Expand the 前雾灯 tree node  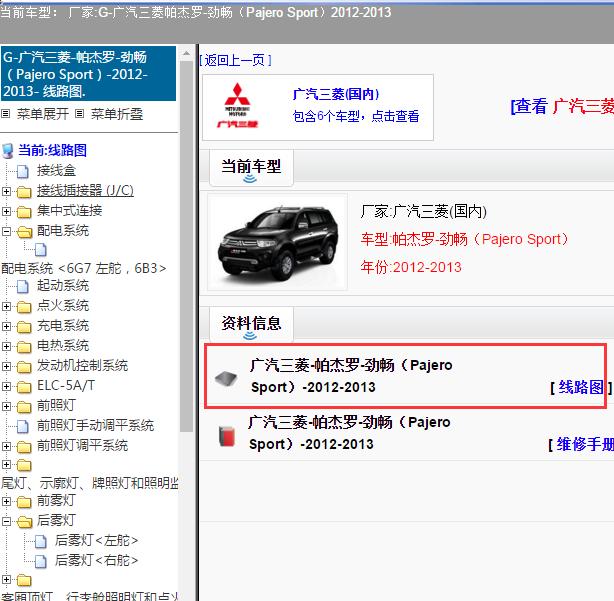coord(6,501)
